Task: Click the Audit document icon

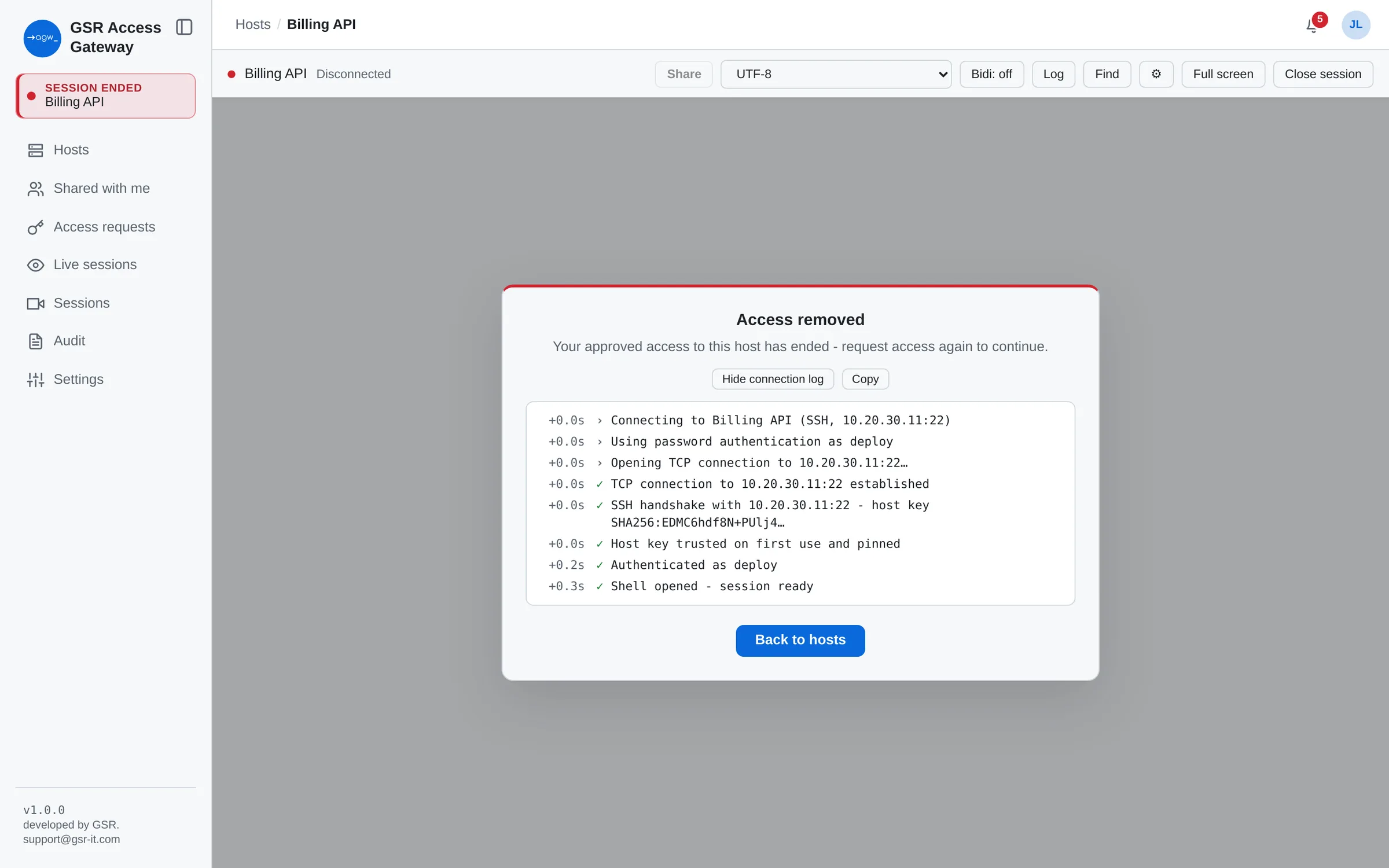Action: [x=35, y=341]
